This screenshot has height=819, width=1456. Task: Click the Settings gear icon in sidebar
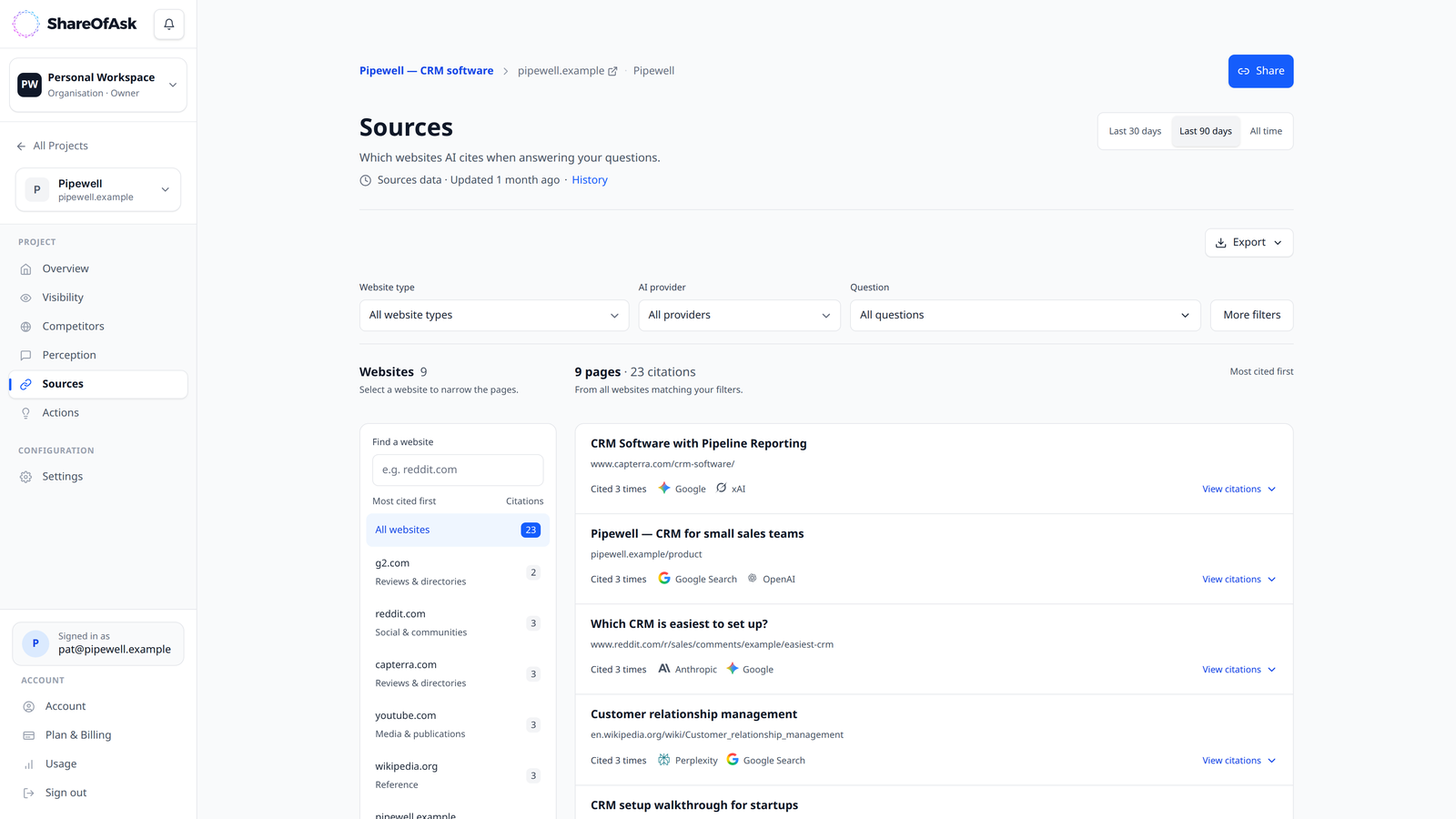coord(25,477)
